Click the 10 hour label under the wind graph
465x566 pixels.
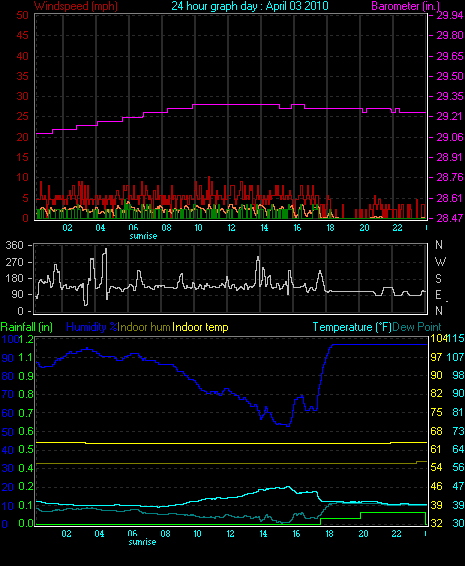(199, 228)
